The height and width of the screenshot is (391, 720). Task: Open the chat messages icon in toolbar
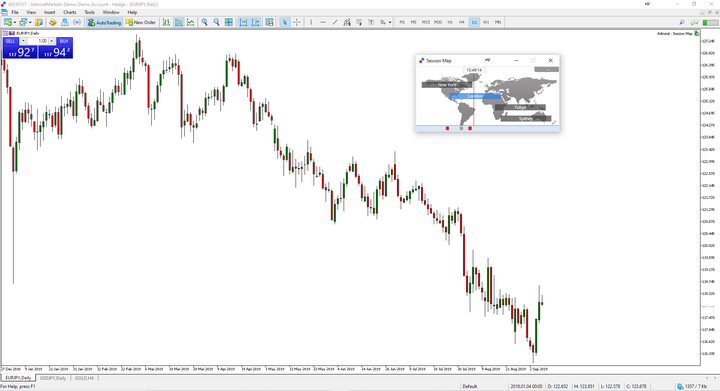(x=694, y=22)
